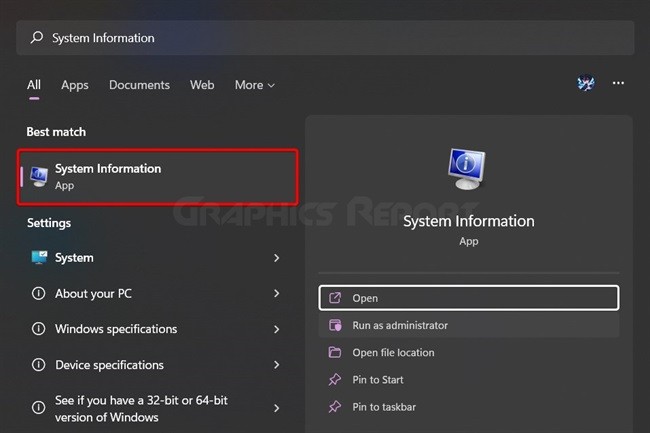The image size is (650, 433).
Task: Select the Web tab
Action: click(202, 85)
